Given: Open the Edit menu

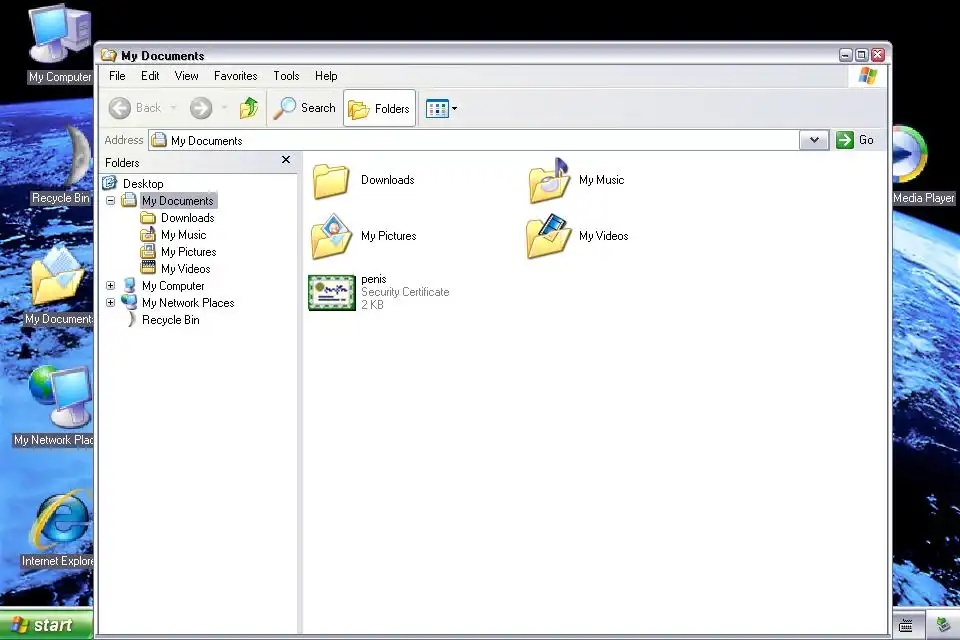Looking at the screenshot, I should click(150, 76).
